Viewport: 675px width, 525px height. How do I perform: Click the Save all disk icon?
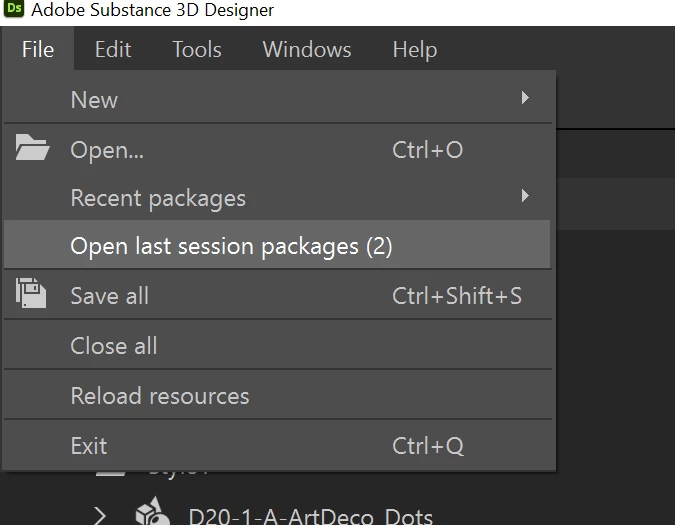tap(31, 293)
